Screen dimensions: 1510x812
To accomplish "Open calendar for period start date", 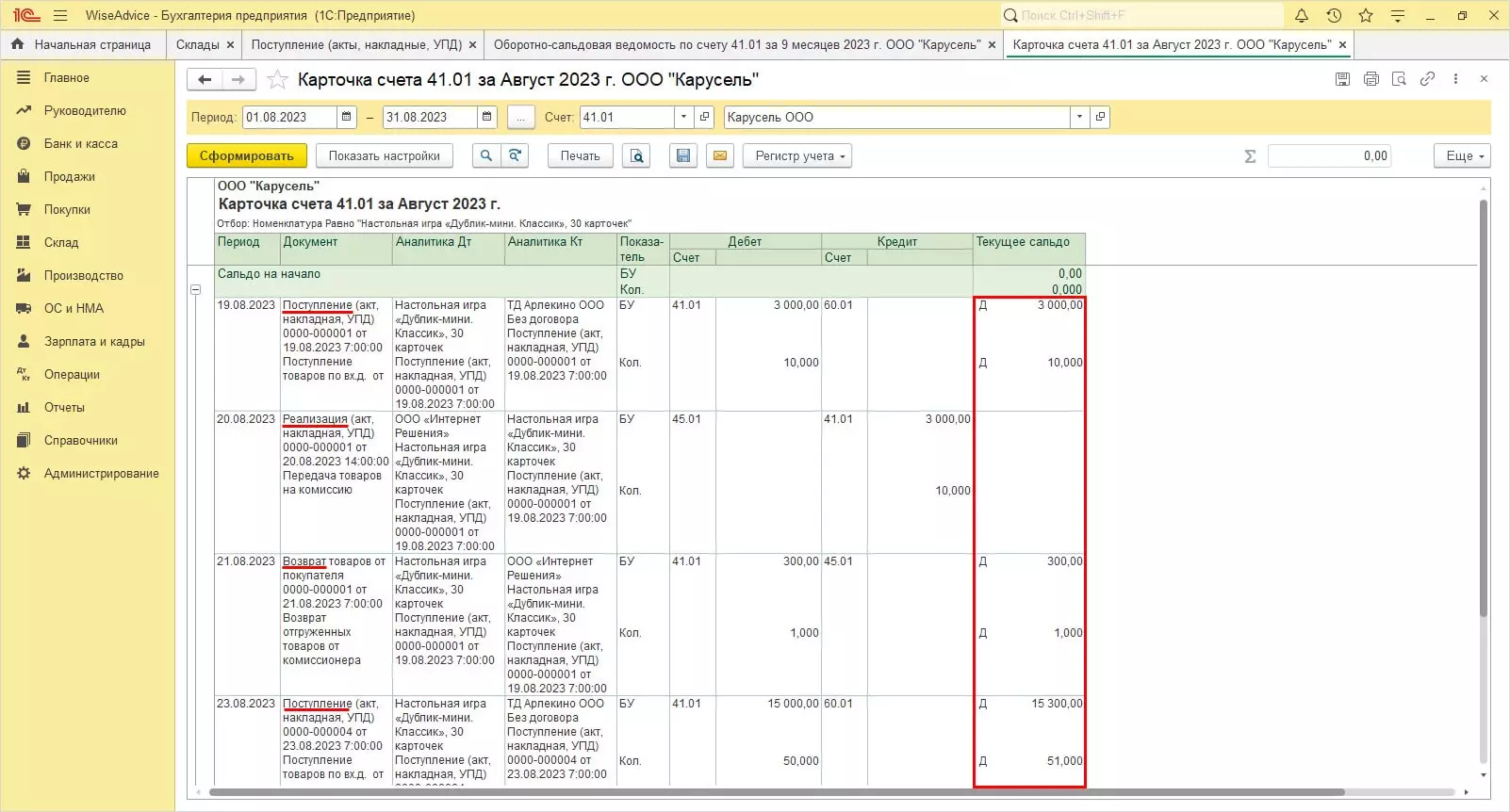I will pyautogui.click(x=347, y=117).
